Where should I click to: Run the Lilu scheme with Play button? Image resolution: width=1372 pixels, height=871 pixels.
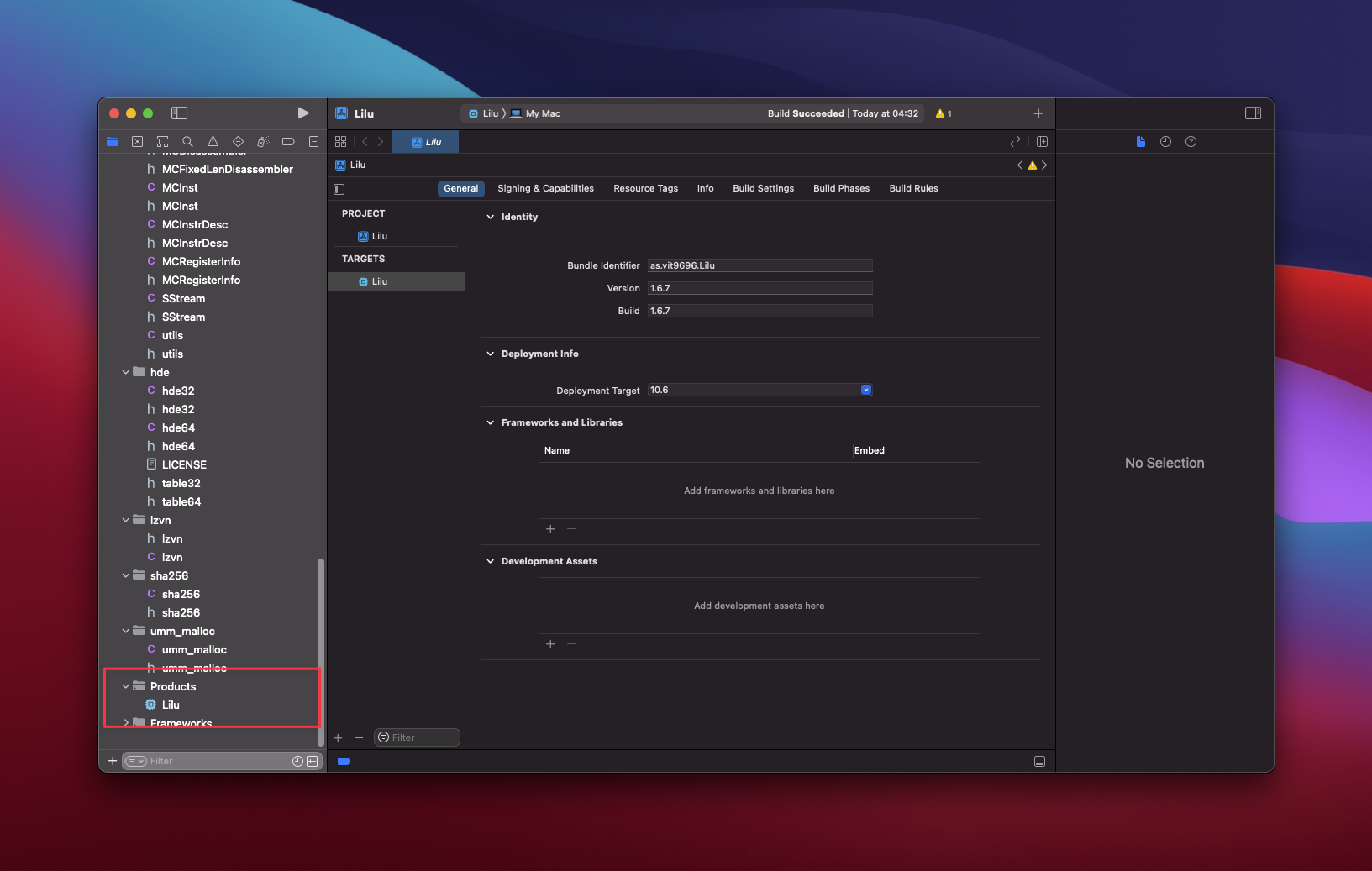point(303,113)
